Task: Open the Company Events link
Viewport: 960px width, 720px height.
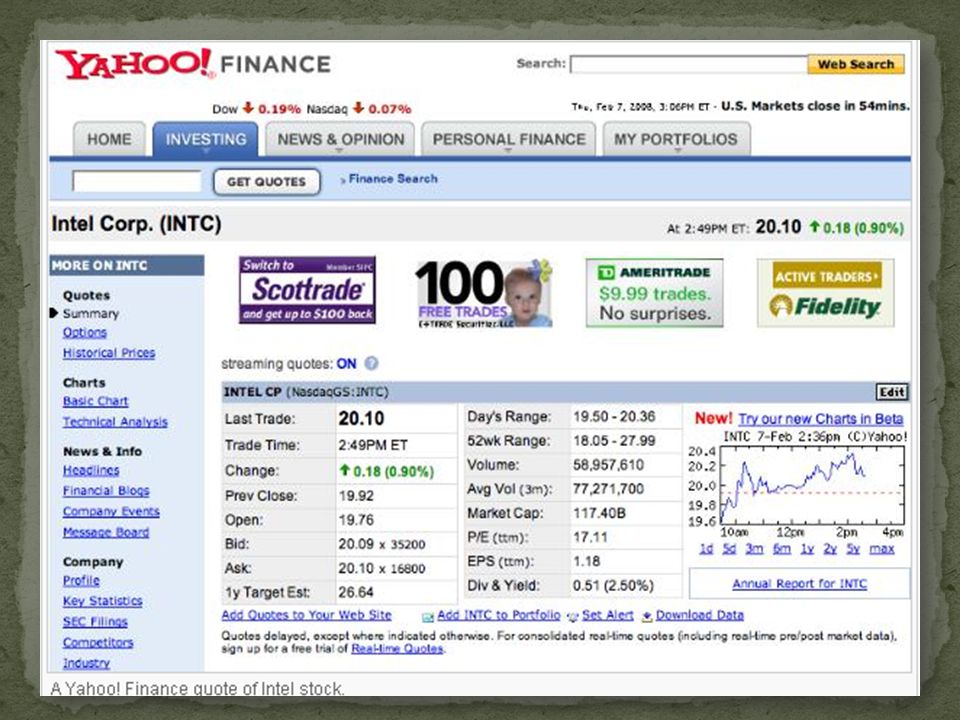Action: 111,511
